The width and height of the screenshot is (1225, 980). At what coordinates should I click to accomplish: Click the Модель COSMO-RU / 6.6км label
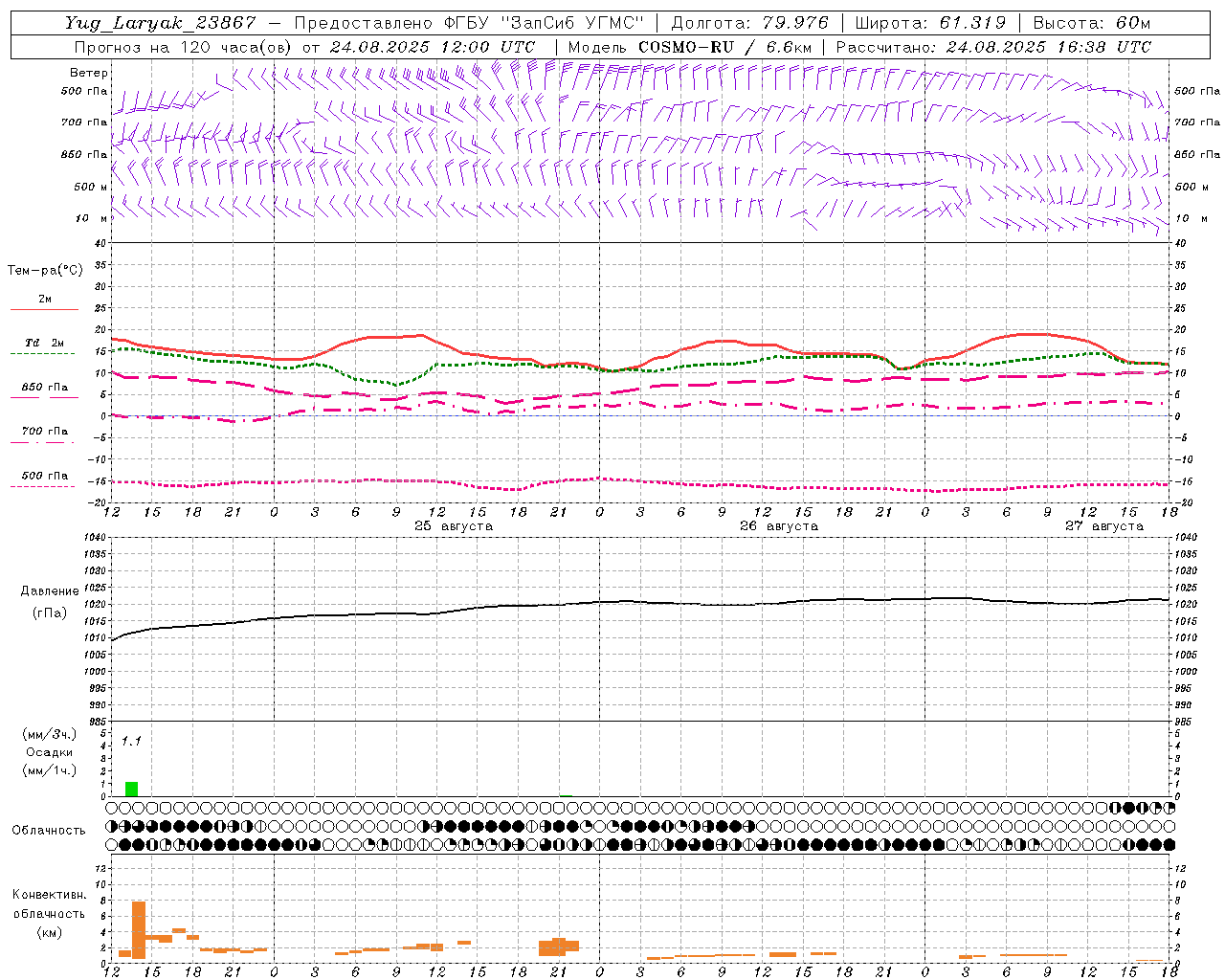click(x=690, y=47)
